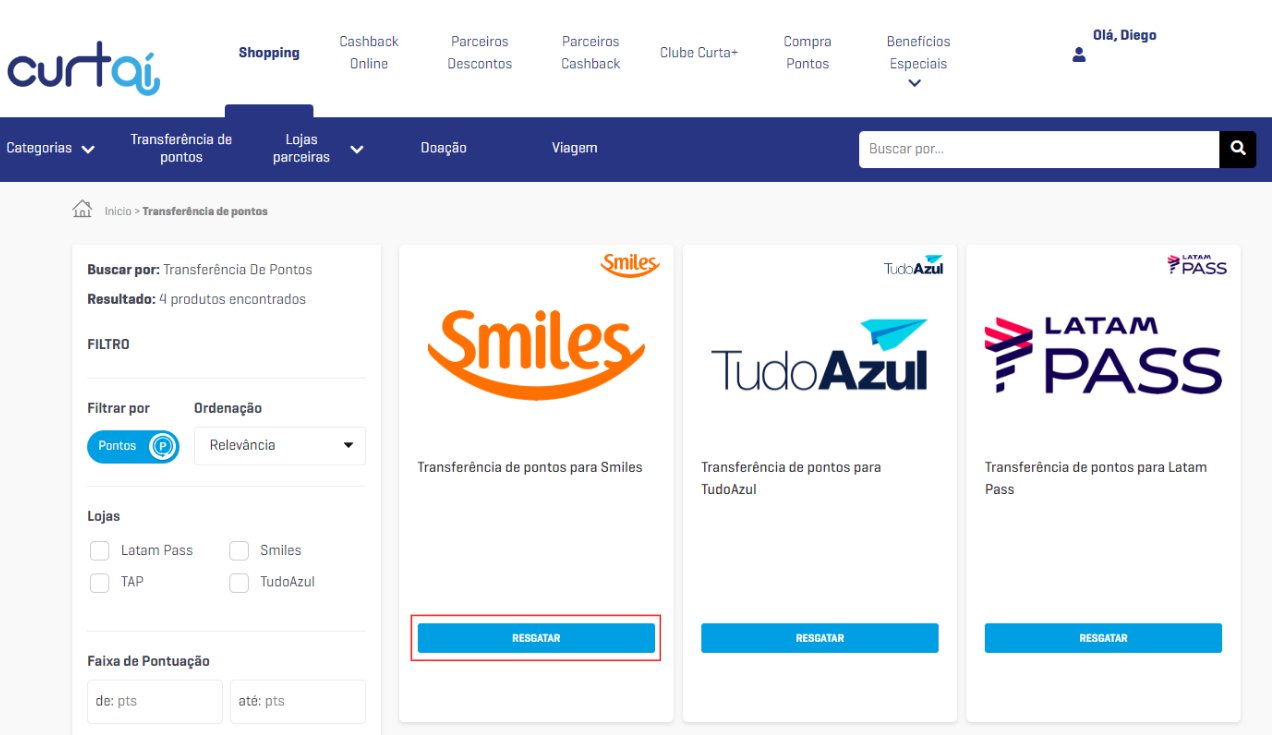1272x735 pixels.
Task: Open the large Latam Pass product image
Action: pos(1103,355)
